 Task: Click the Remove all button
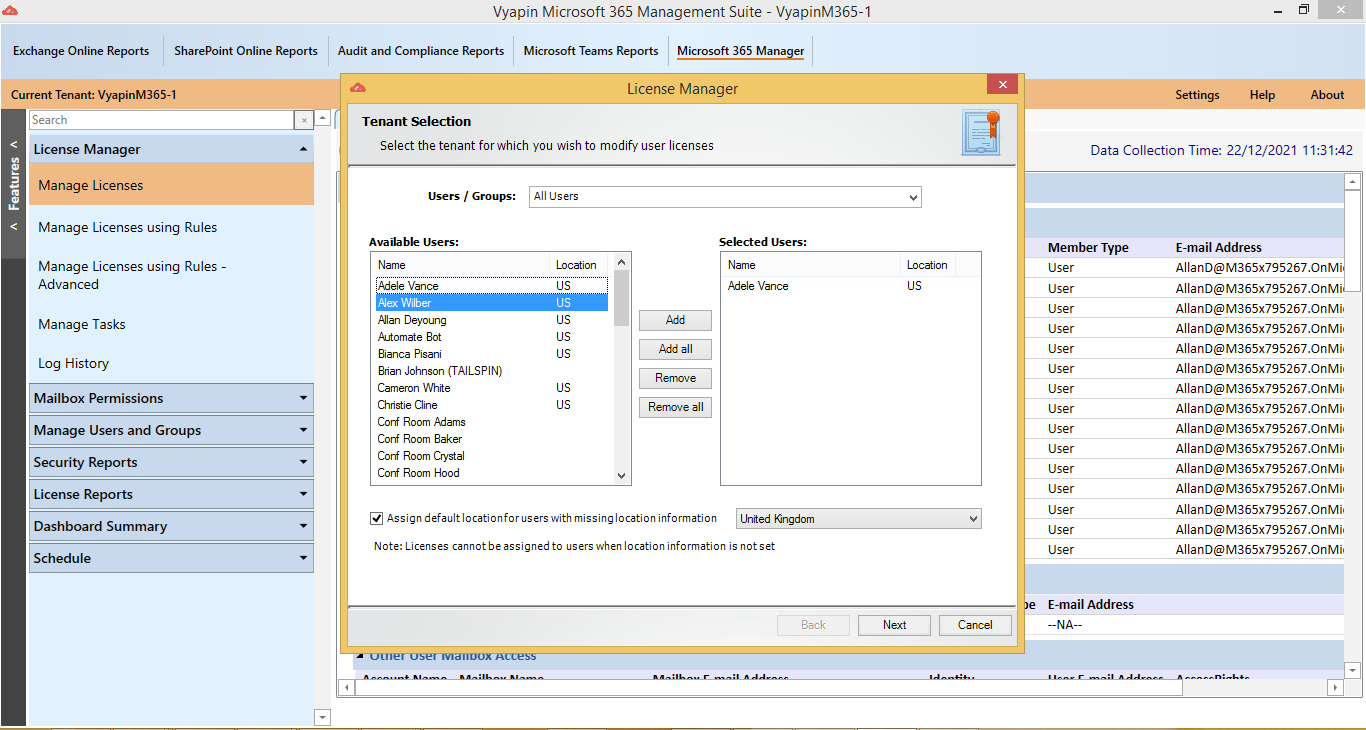(675, 407)
